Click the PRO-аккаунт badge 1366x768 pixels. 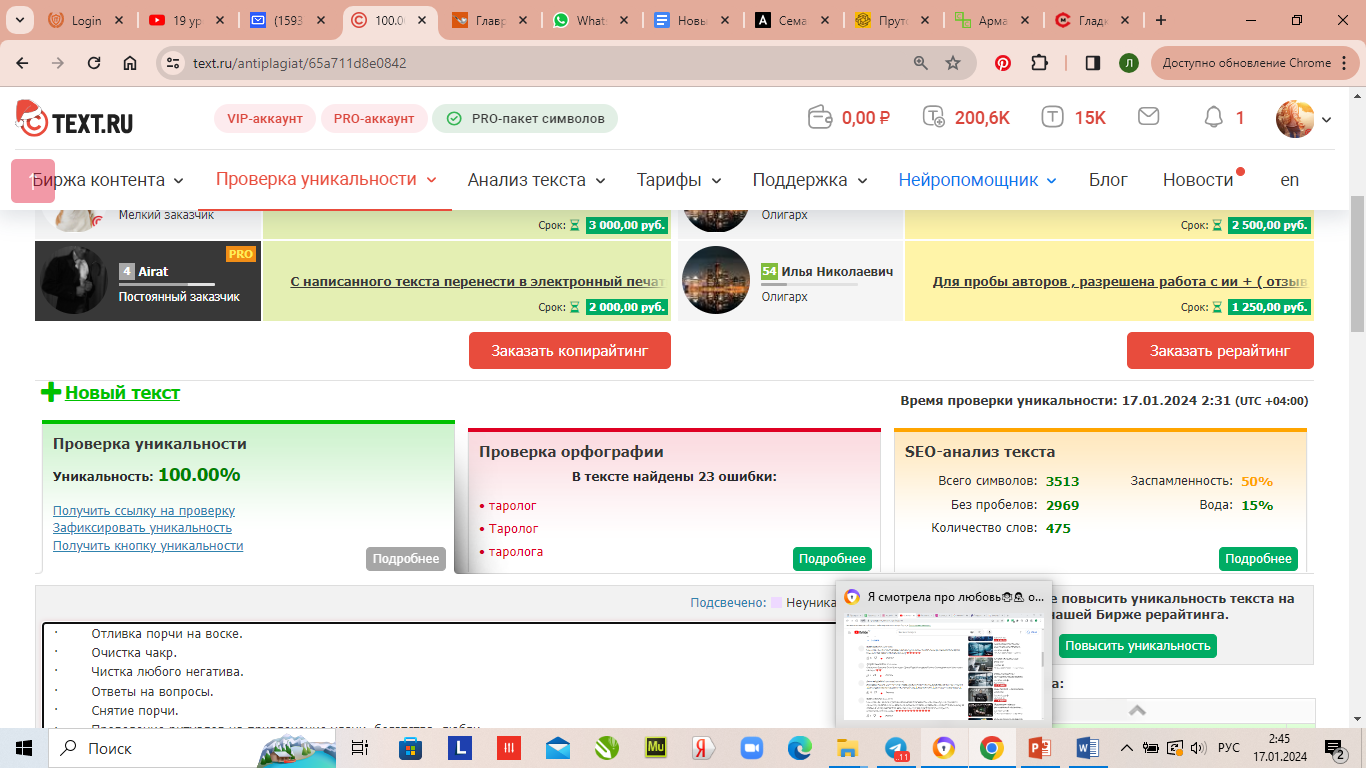coord(374,118)
